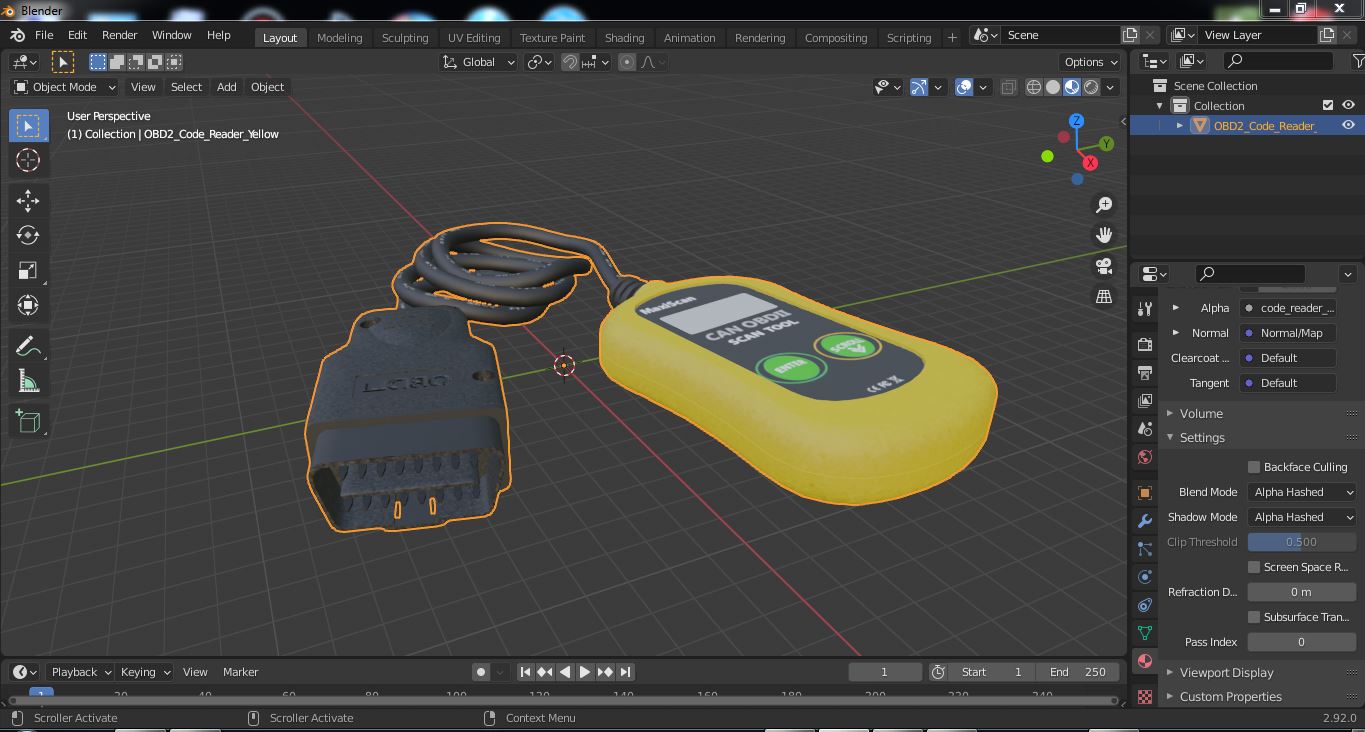The width and height of the screenshot is (1365, 732).
Task: Open the Render menu
Action: pyautogui.click(x=119, y=35)
